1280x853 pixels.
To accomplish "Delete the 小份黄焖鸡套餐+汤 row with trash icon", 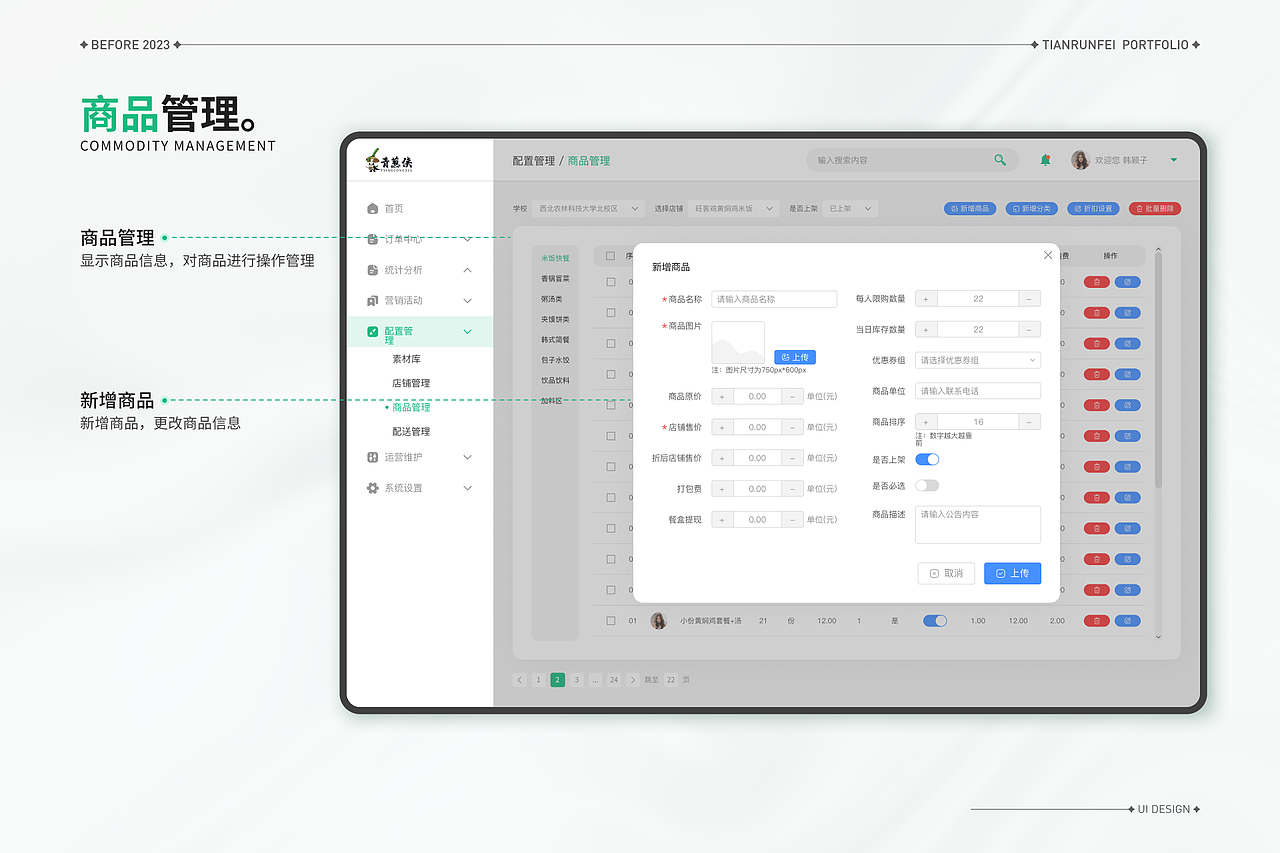I will [1096, 621].
